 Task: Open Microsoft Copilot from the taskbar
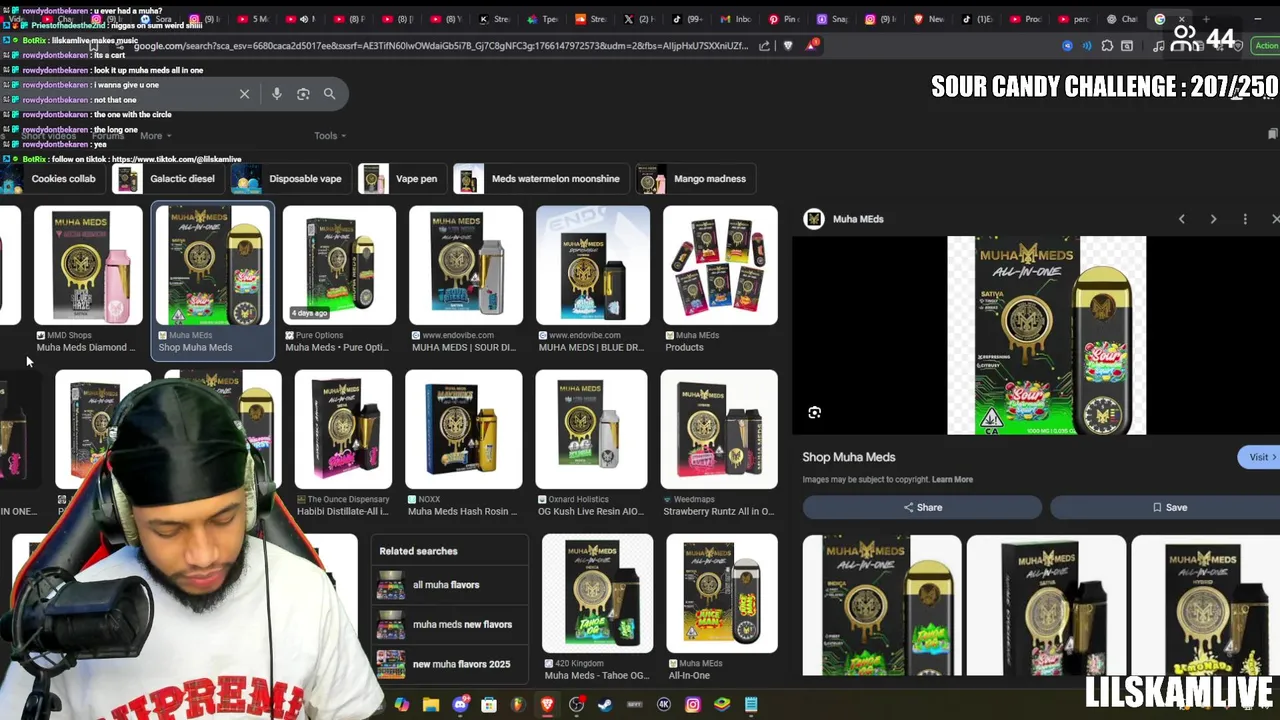tap(402, 705)
